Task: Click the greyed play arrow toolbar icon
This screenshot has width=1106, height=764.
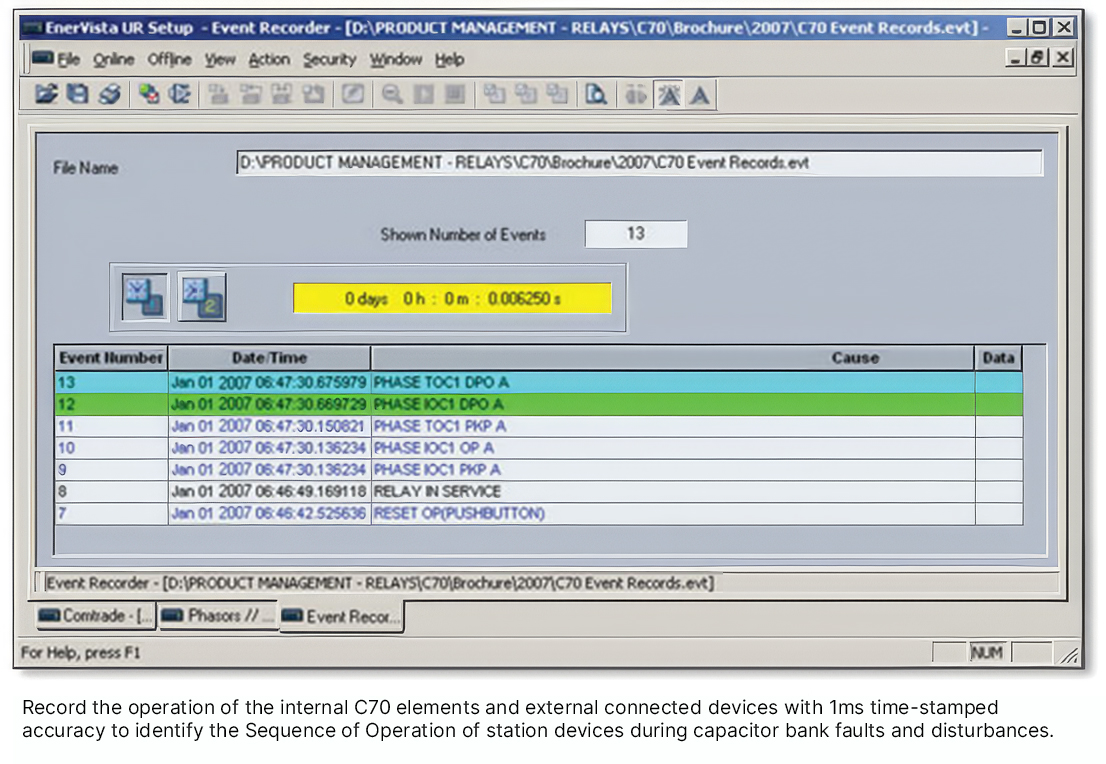Action: [424, 94]
